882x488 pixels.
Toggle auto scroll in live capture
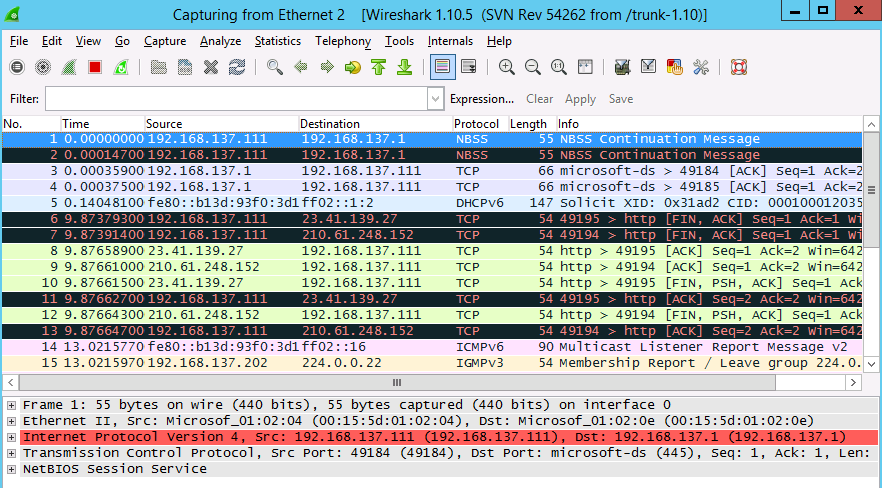(468, 67)
